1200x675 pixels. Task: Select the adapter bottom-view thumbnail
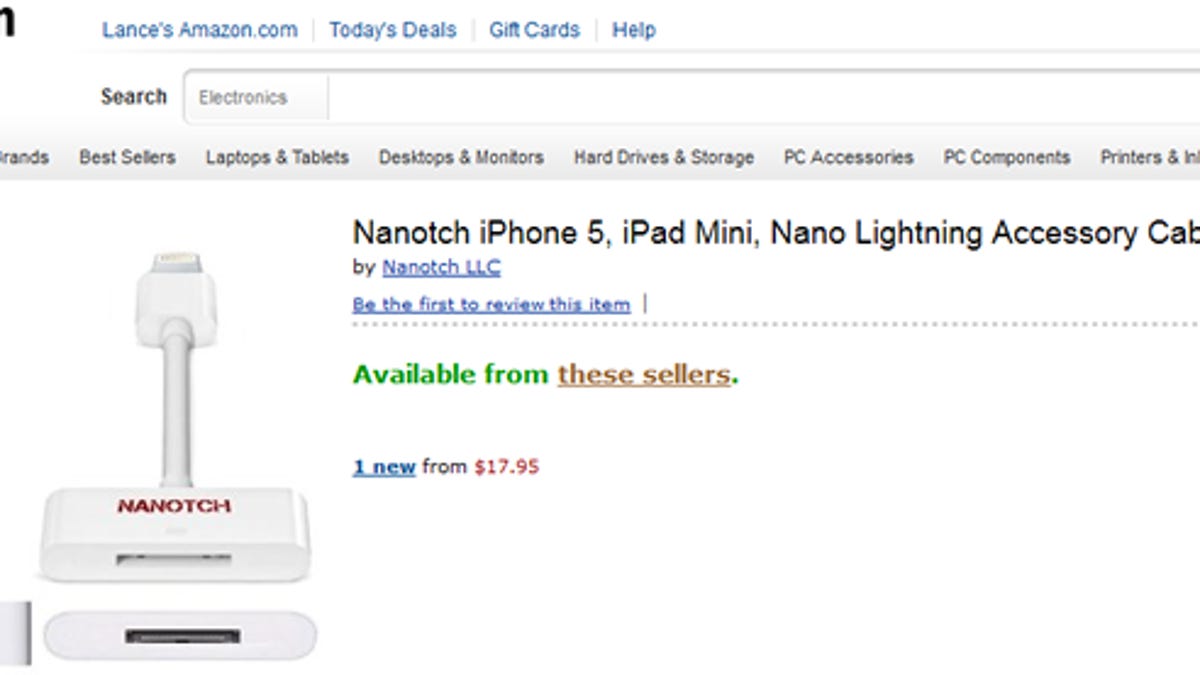(x=180, y=636)
